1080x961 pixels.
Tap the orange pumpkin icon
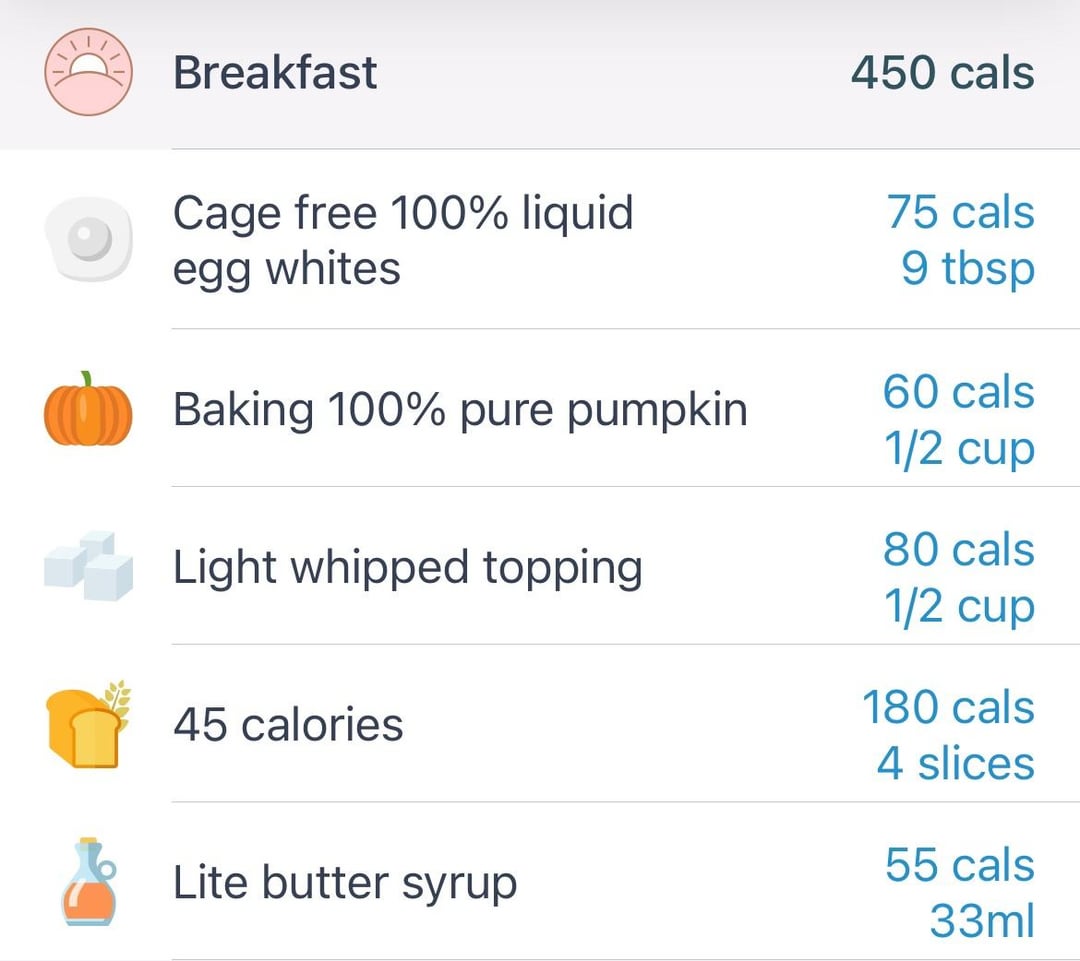coord(88,409)
